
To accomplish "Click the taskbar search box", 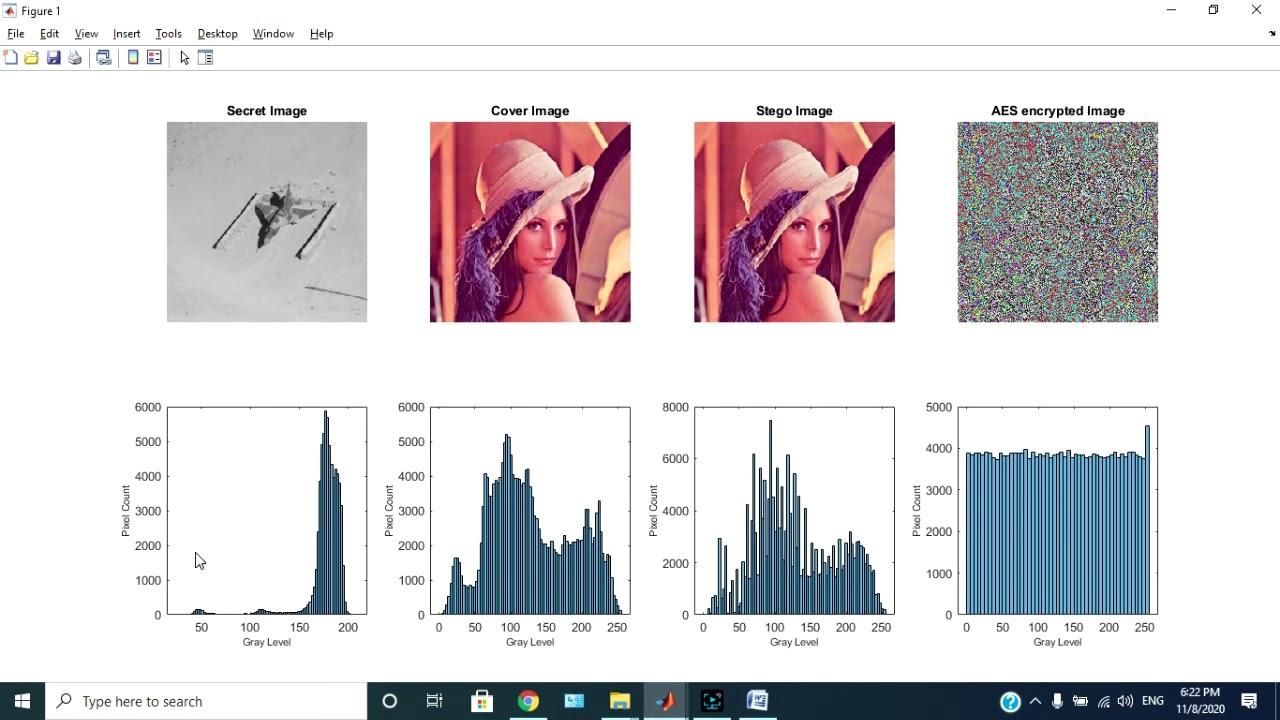I will pos(207,701).
